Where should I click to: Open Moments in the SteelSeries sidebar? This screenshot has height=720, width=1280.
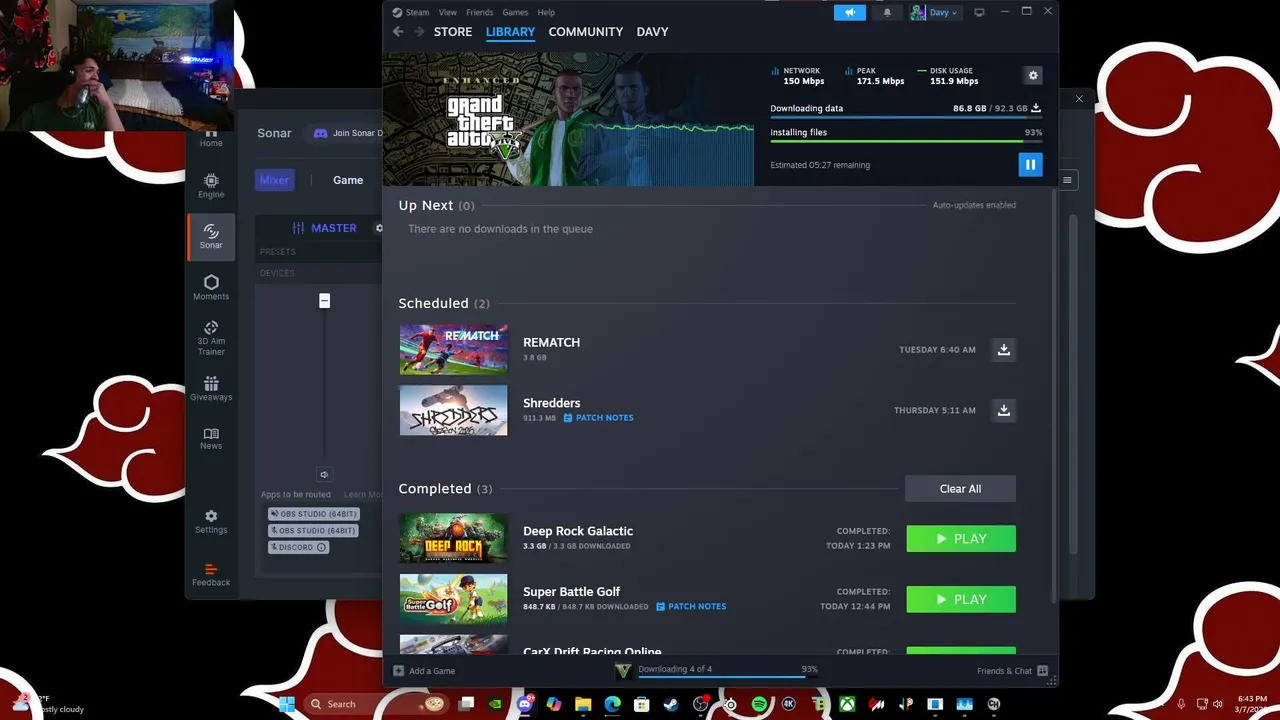point(211,288)
